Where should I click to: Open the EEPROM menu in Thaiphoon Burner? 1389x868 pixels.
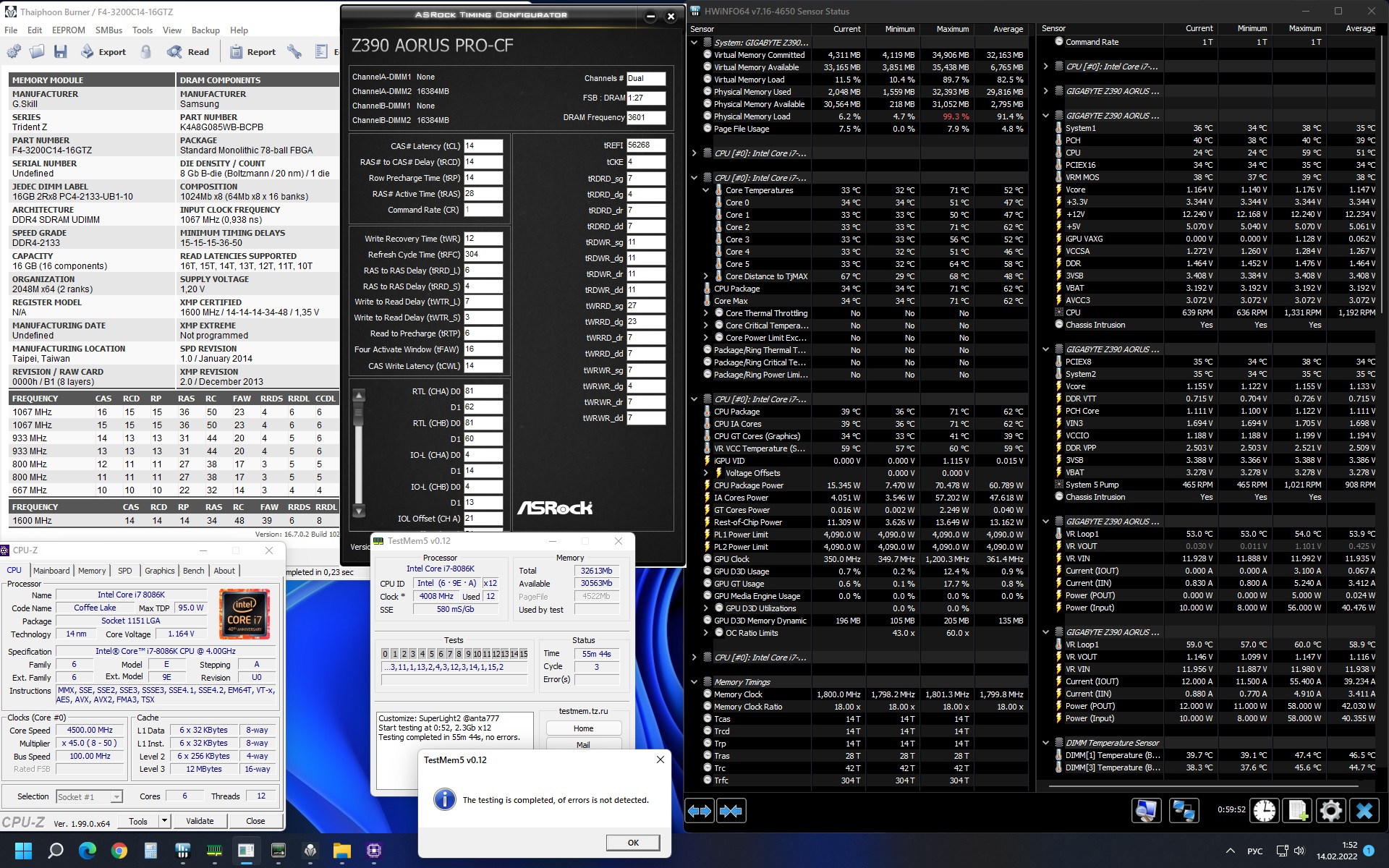pyautogui.click(x=69, y=30)
